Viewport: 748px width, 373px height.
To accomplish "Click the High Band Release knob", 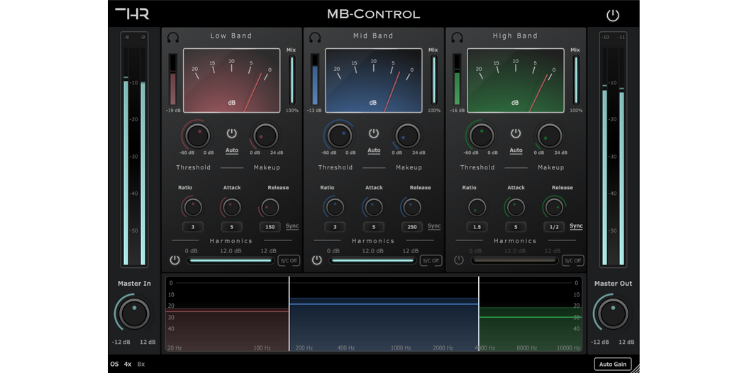I will point(554,207).
